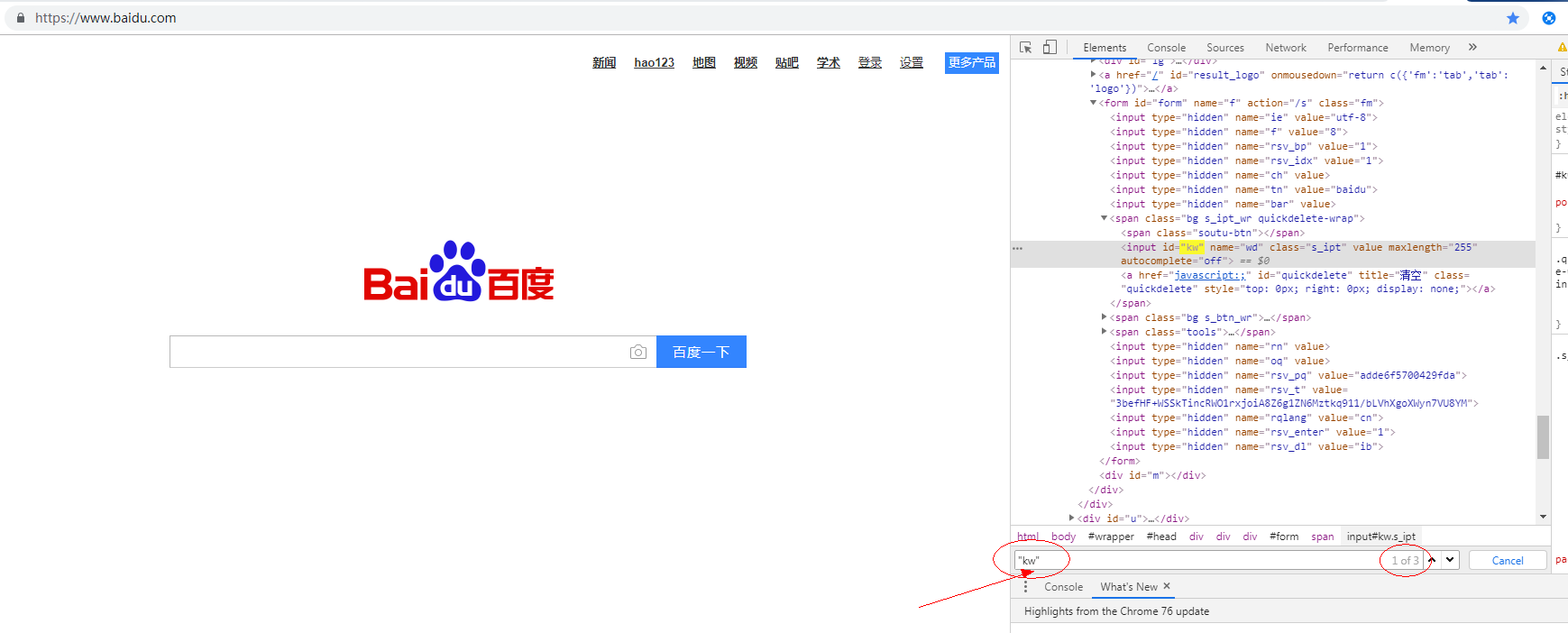
Task: Click the address bar URL www.baidu.com
Action: click(105, 18)
